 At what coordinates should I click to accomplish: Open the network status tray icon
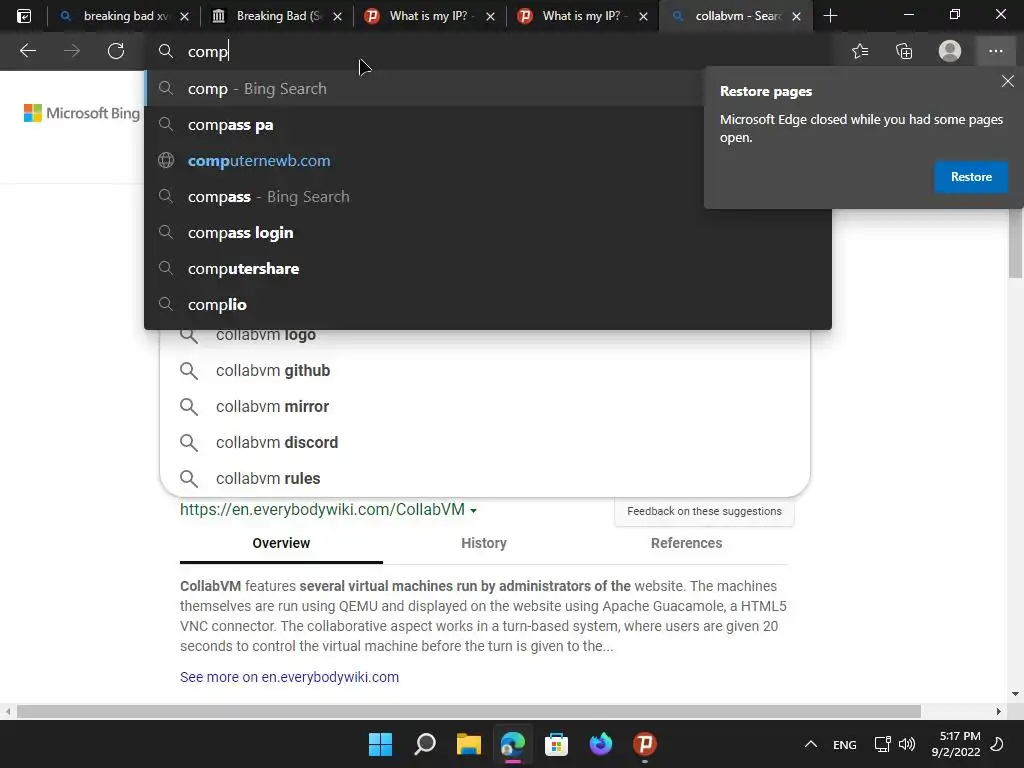pyautogui.click(x=882, y=744)
